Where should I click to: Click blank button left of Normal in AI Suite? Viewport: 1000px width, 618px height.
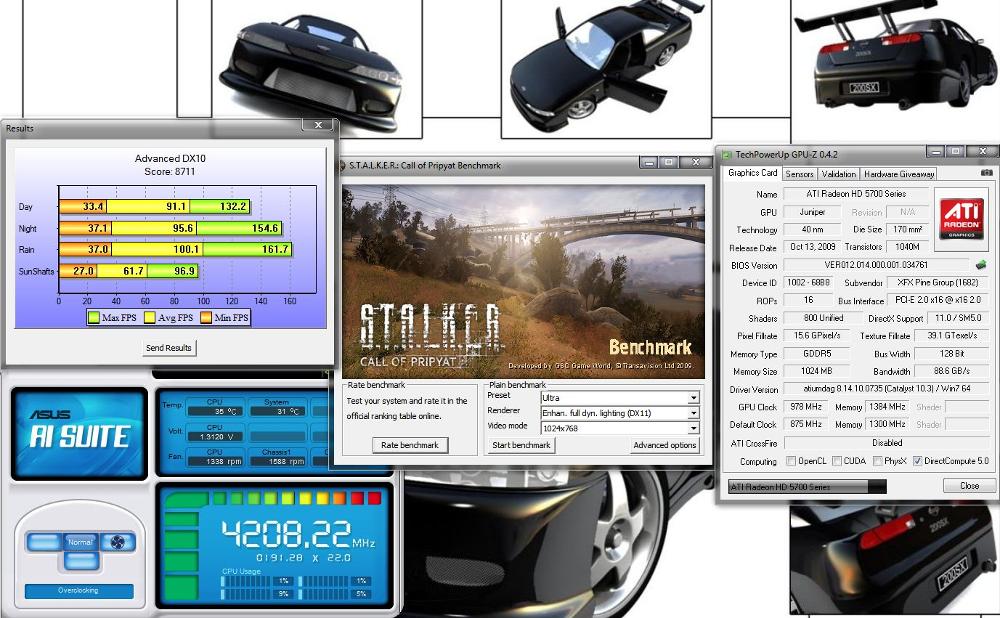(x=43, y=542)
